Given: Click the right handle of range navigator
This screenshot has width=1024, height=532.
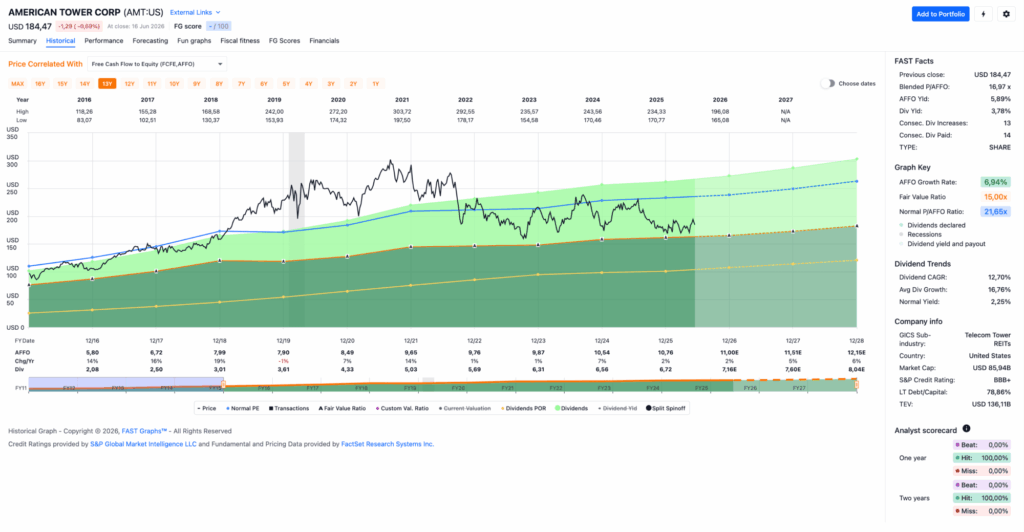Looking at the screenshot, I should point(857,384).
